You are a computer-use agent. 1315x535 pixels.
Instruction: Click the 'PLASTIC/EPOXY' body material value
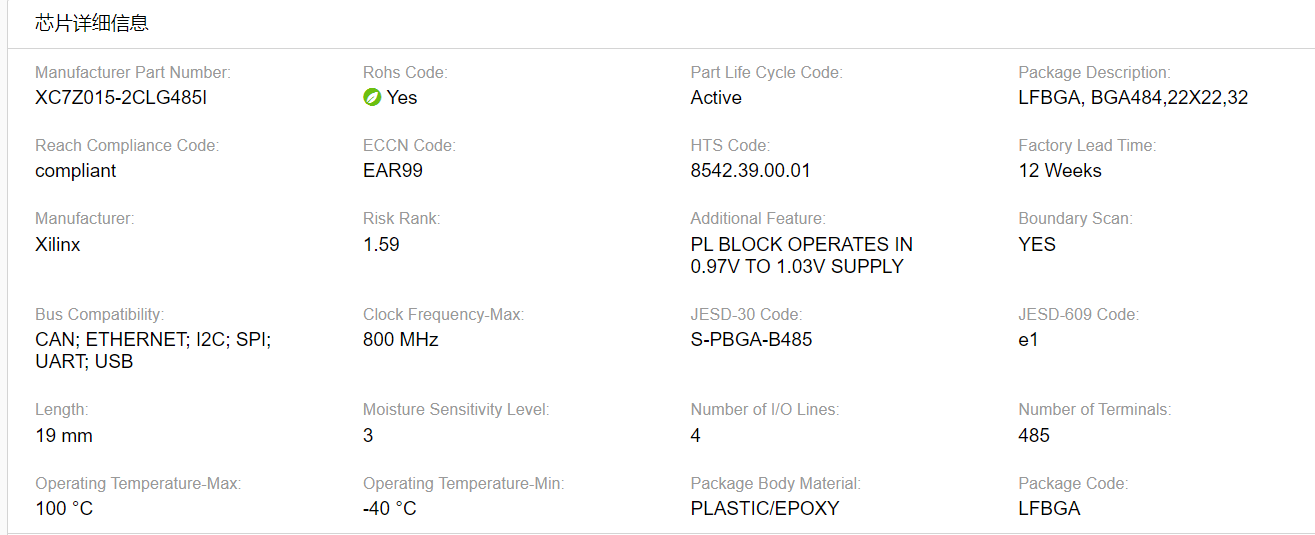(765, 508)
